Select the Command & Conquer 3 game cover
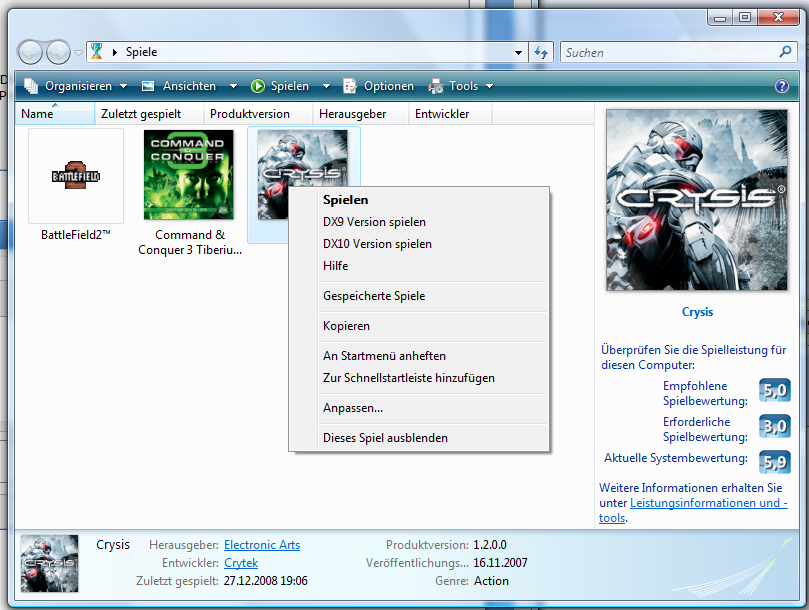 [188, 175]
